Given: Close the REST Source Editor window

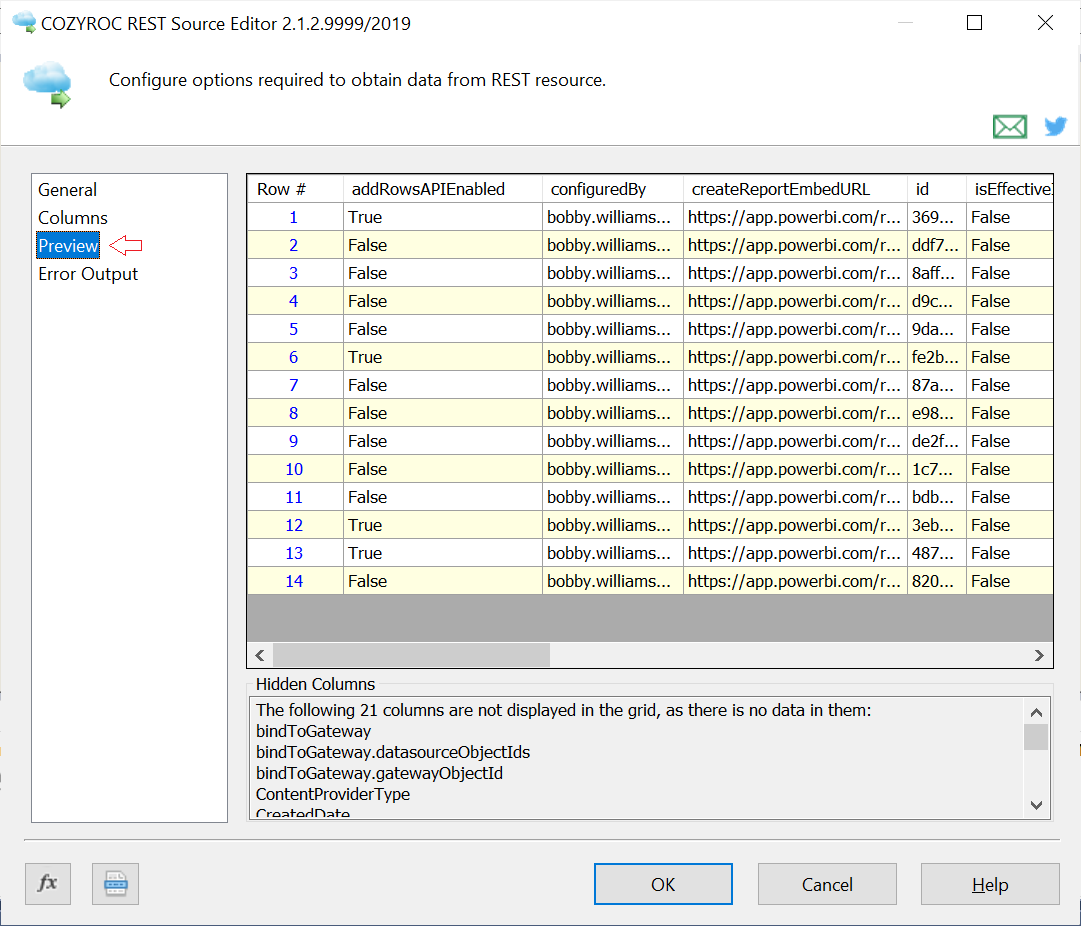Looking at the screenshot, I should click(x=1045, y=23).
